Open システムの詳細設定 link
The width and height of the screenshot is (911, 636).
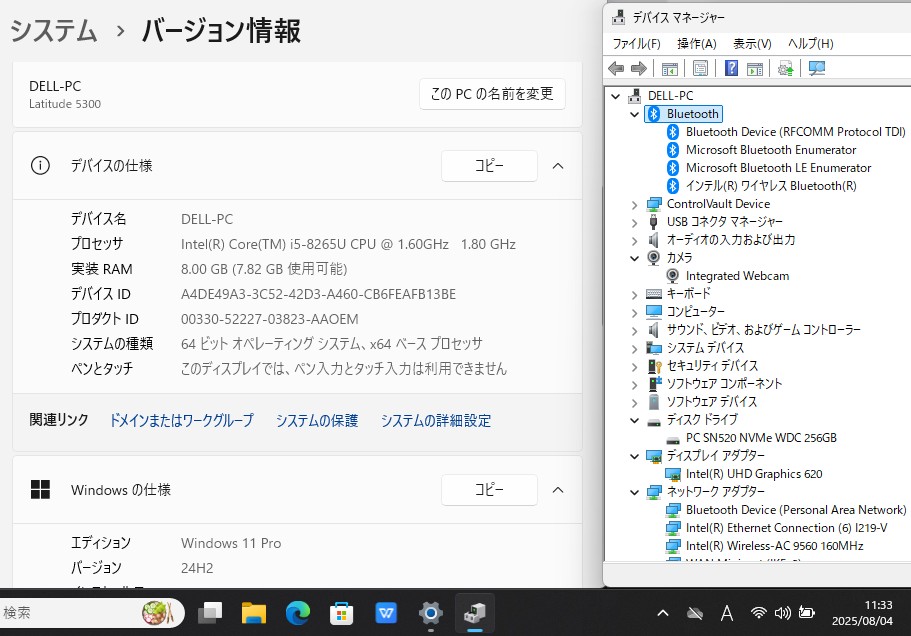point(436,421)
